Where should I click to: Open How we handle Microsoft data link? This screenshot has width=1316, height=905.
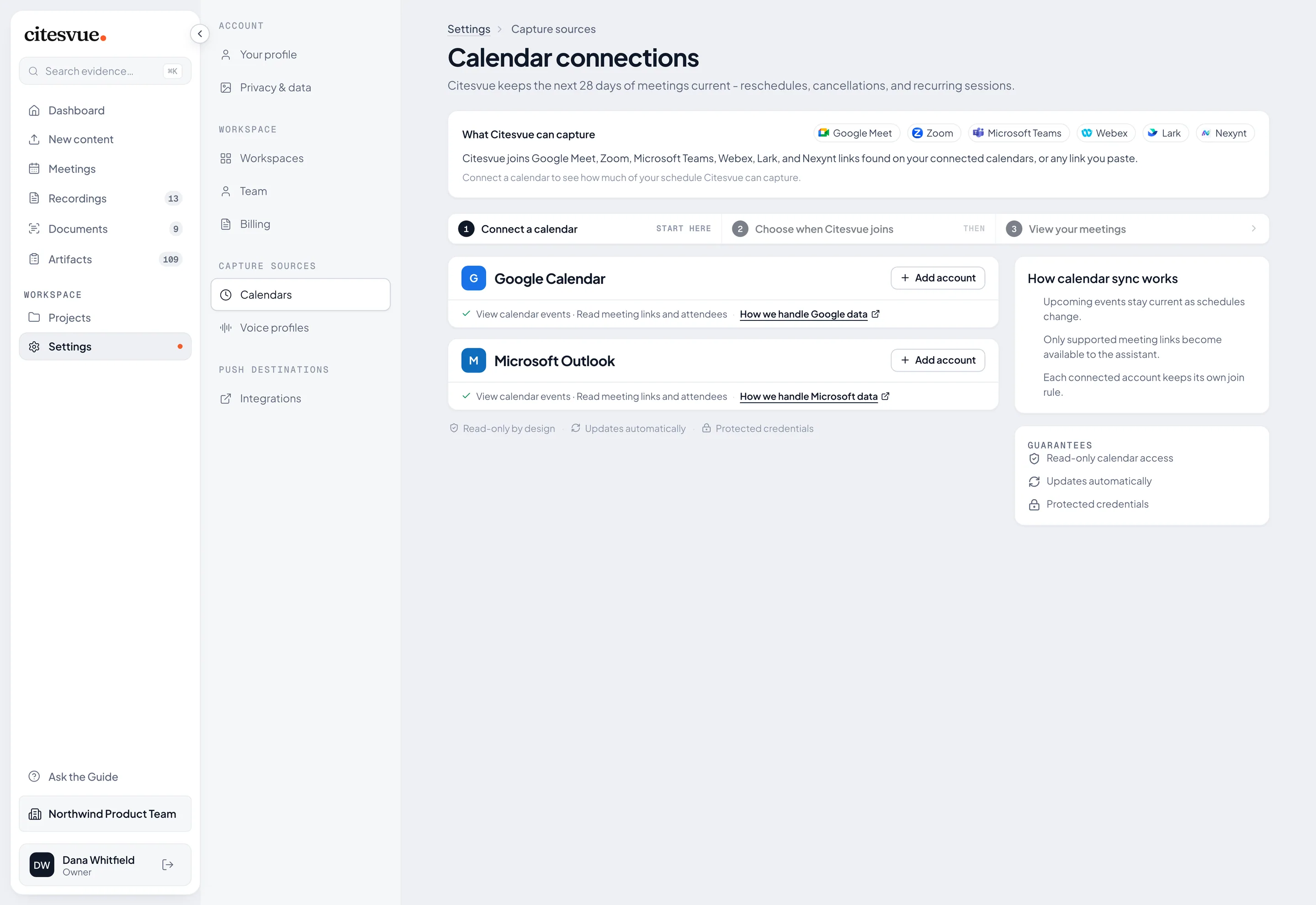[x=814, y=396]
